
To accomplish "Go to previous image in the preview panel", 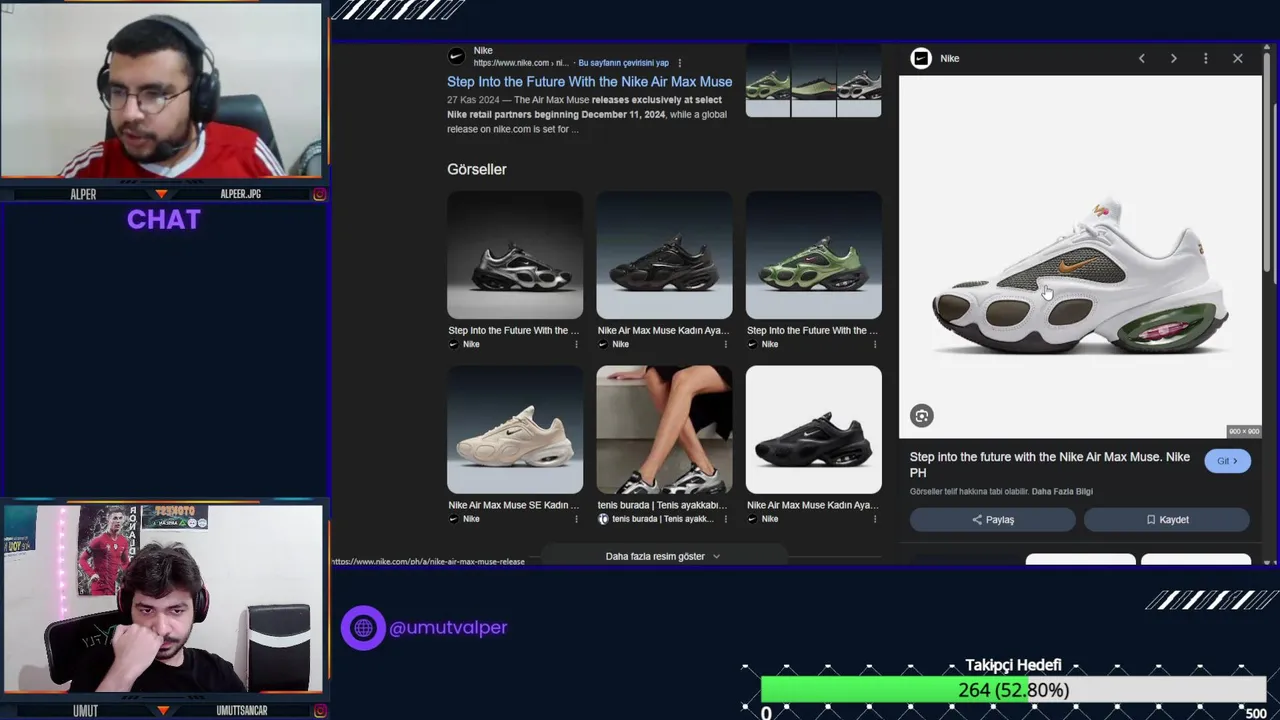I will click(1141, 58).
